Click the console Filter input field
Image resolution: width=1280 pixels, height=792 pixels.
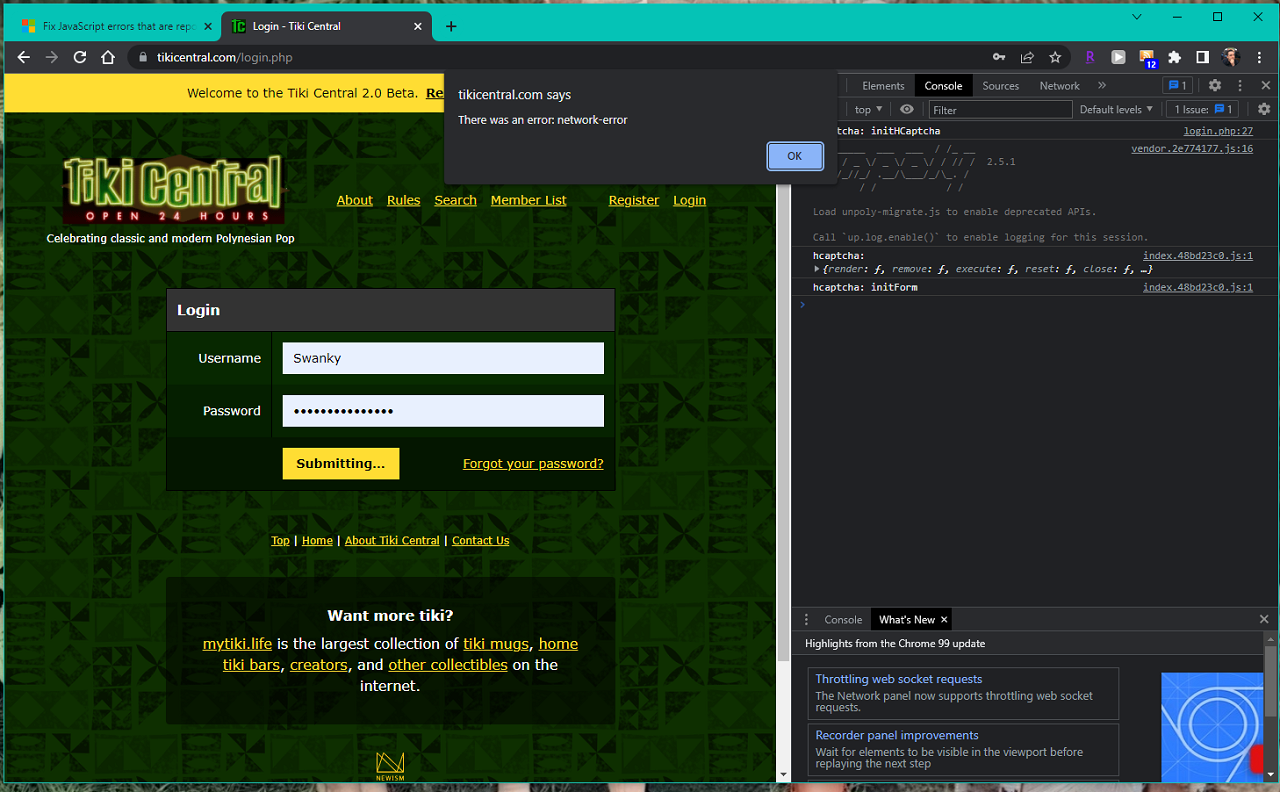click(x=1000, y=110)
